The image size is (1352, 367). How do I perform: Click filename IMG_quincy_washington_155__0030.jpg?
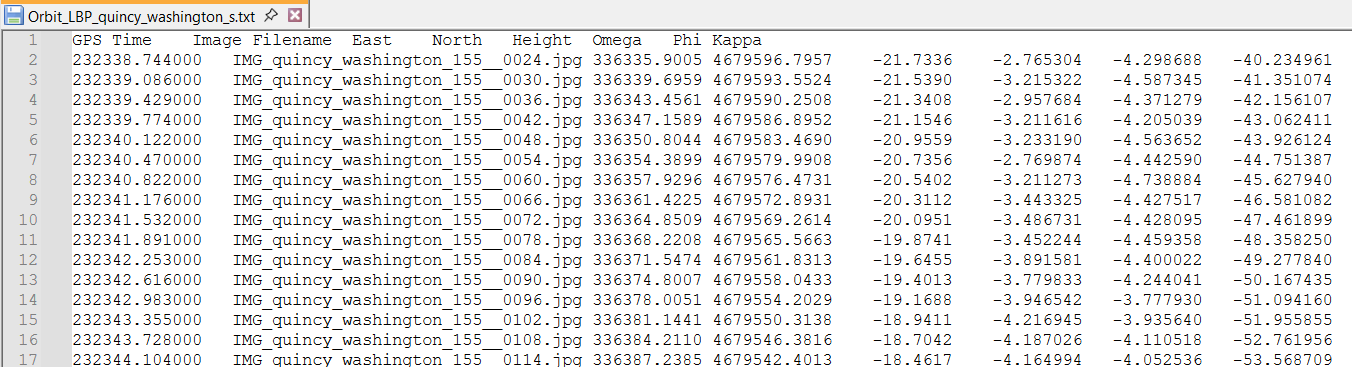pyautogui.click(x=407, y=80)
